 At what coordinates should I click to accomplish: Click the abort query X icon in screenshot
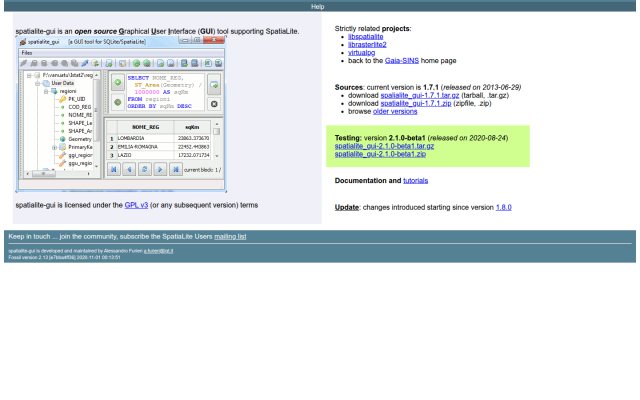point(214,104)
